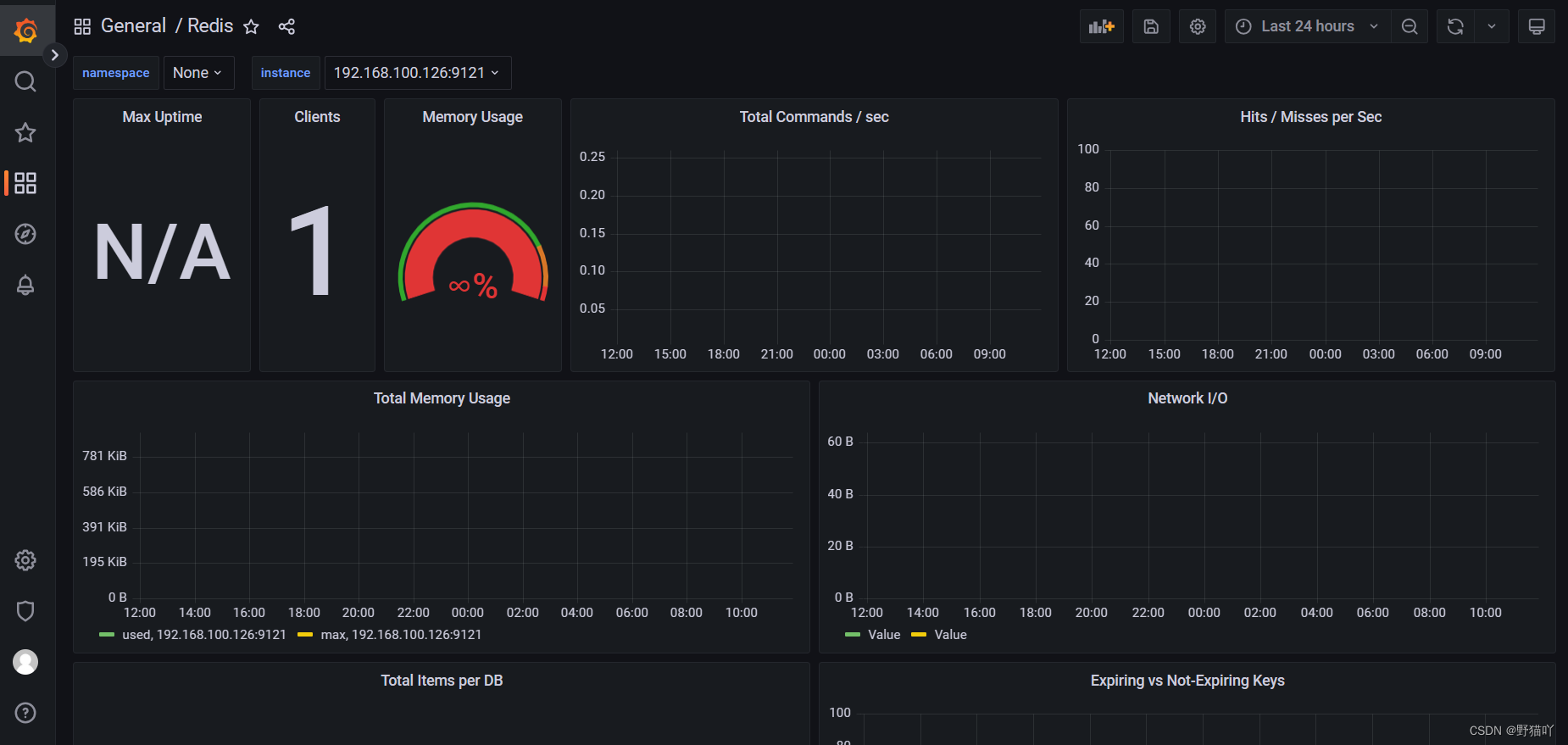
Task: Open the refresh interval dropdown arrow
Action: point(1492,26)
